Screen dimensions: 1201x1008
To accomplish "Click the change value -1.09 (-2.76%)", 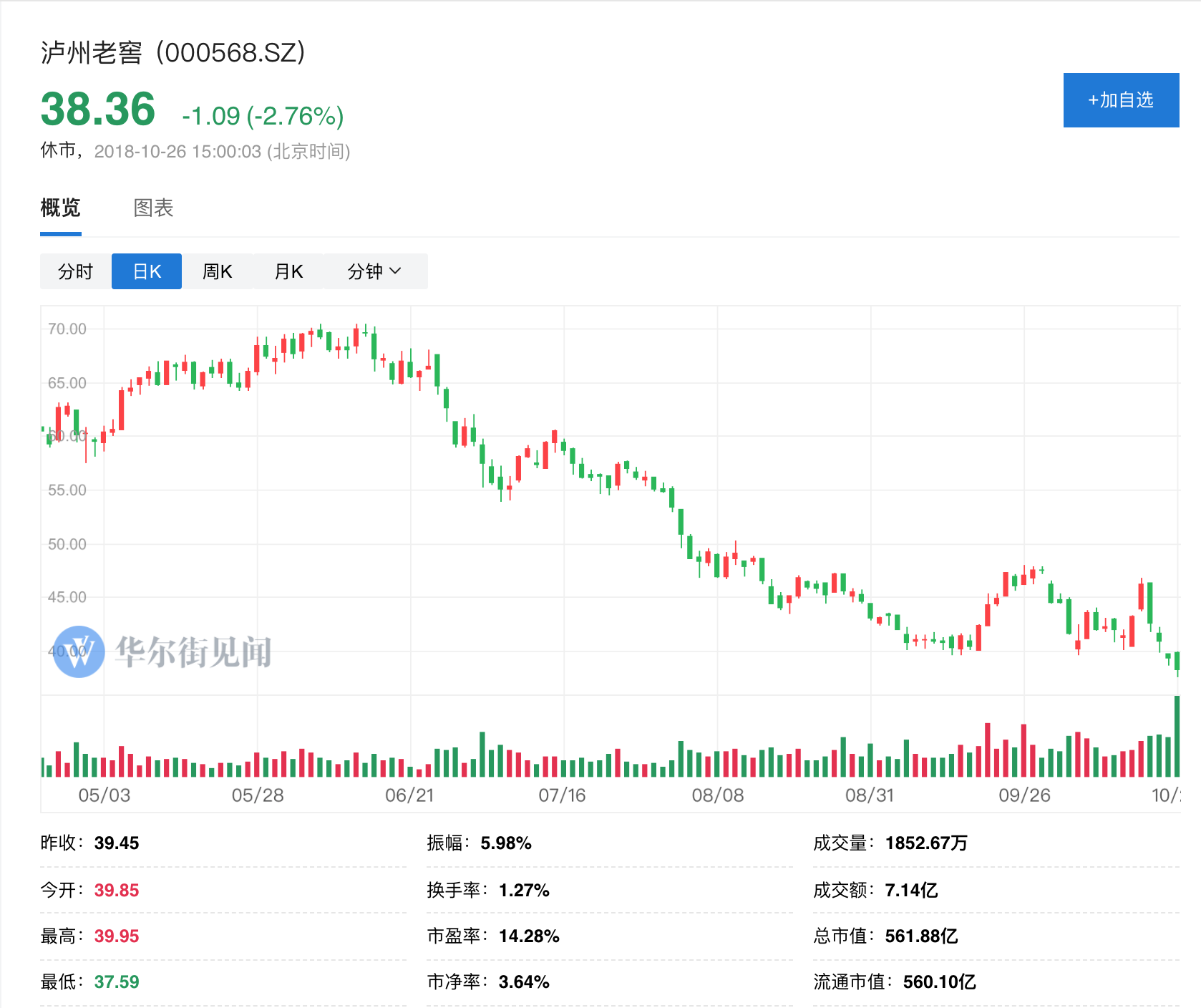I will [x=263, y=116].
